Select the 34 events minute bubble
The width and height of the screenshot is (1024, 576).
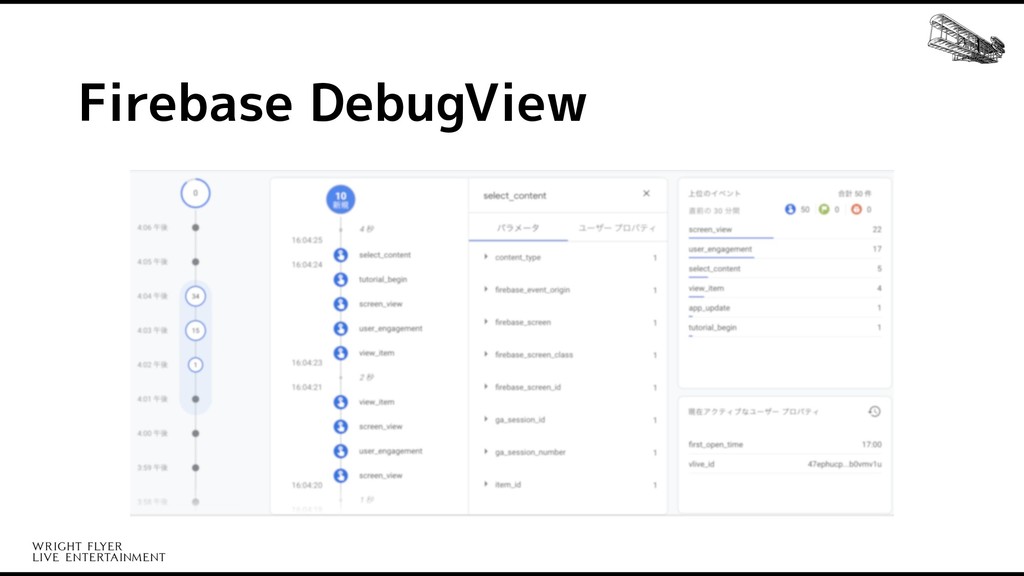pyautogui.click(x=195, y=296)
